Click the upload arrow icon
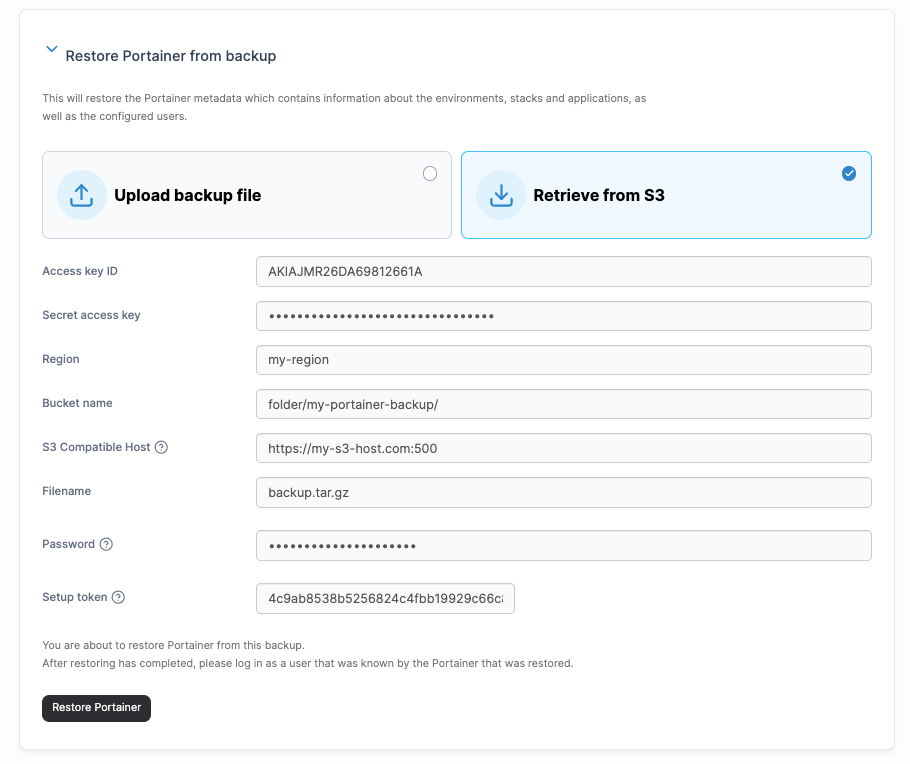Image resolution: width=910 pixels, height=764 pixels. pyautogui.click(x=82, y=195)
